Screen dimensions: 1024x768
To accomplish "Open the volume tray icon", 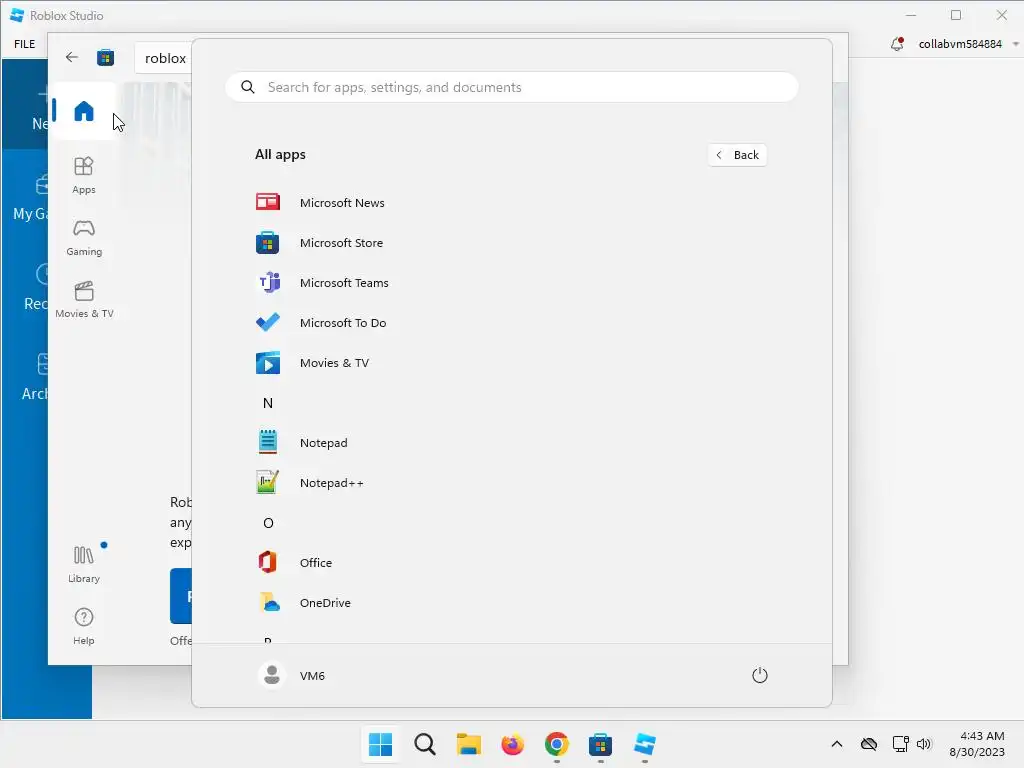I will click(924, 744).
